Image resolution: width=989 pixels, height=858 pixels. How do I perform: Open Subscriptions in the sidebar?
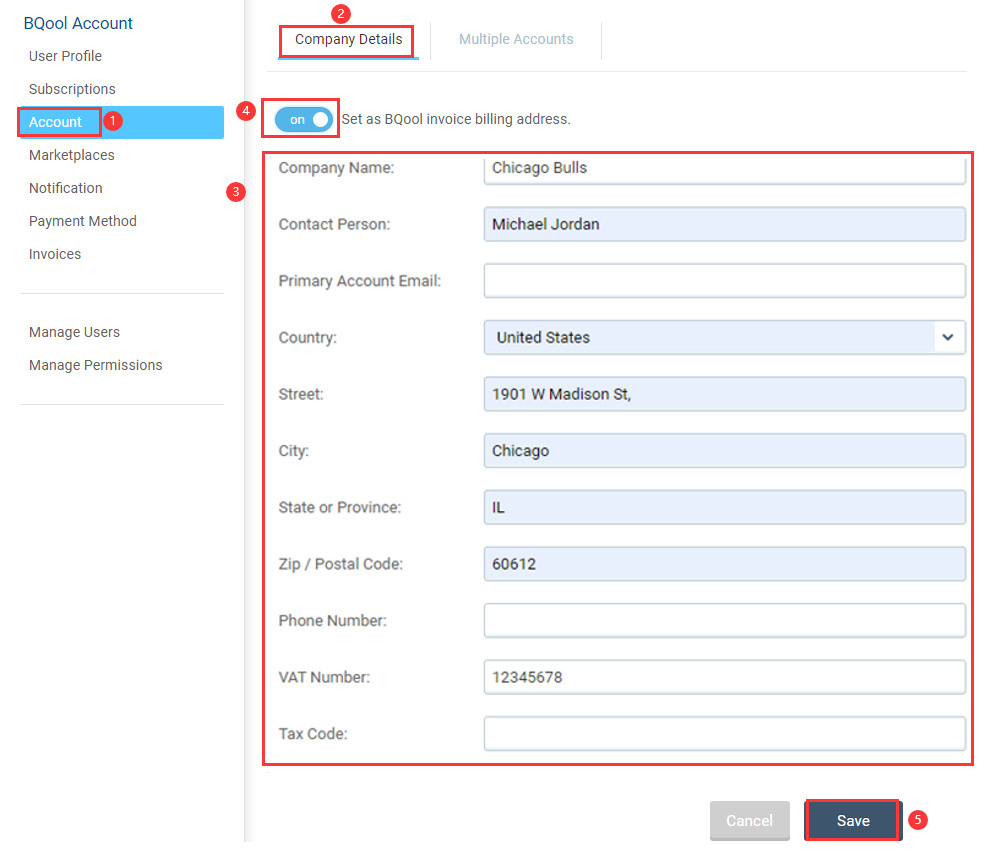pos(73,89)
